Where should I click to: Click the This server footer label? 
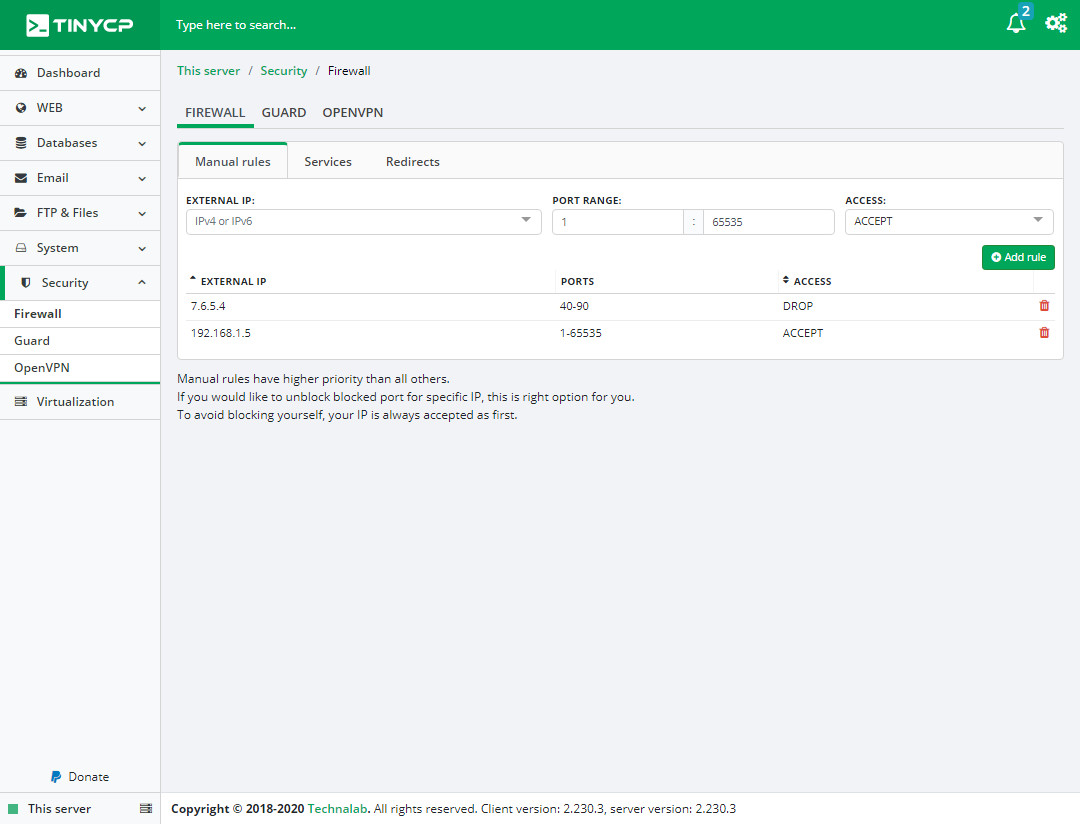(x=59, y=809)
